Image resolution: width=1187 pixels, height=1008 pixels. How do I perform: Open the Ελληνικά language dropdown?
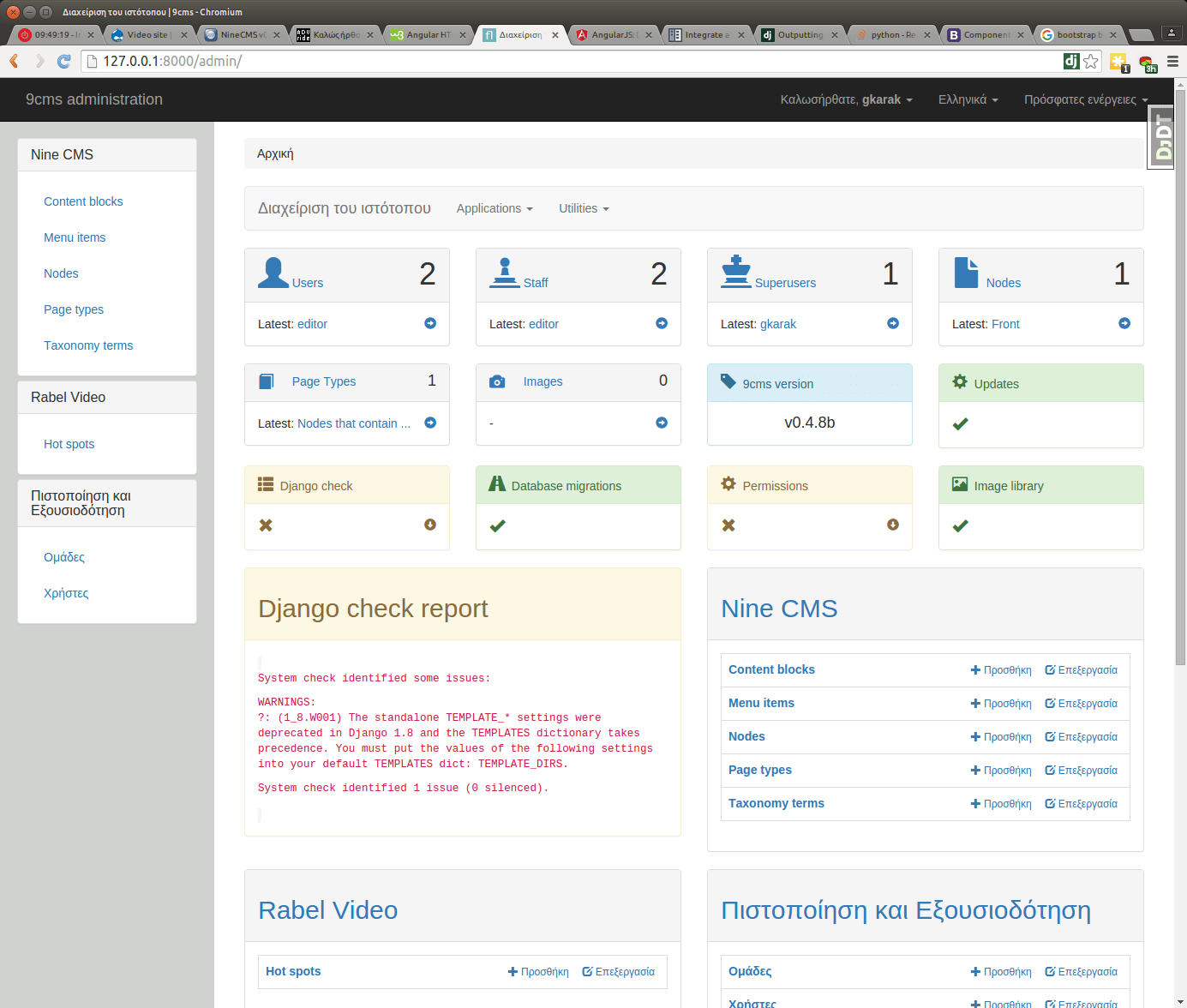click(x=968, y=99)
